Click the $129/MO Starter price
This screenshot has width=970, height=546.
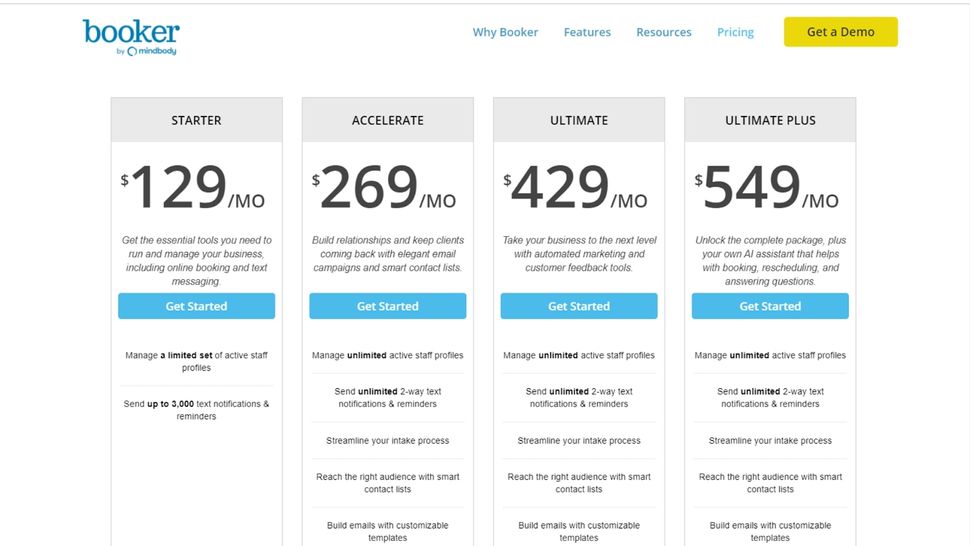coord(194,188)
